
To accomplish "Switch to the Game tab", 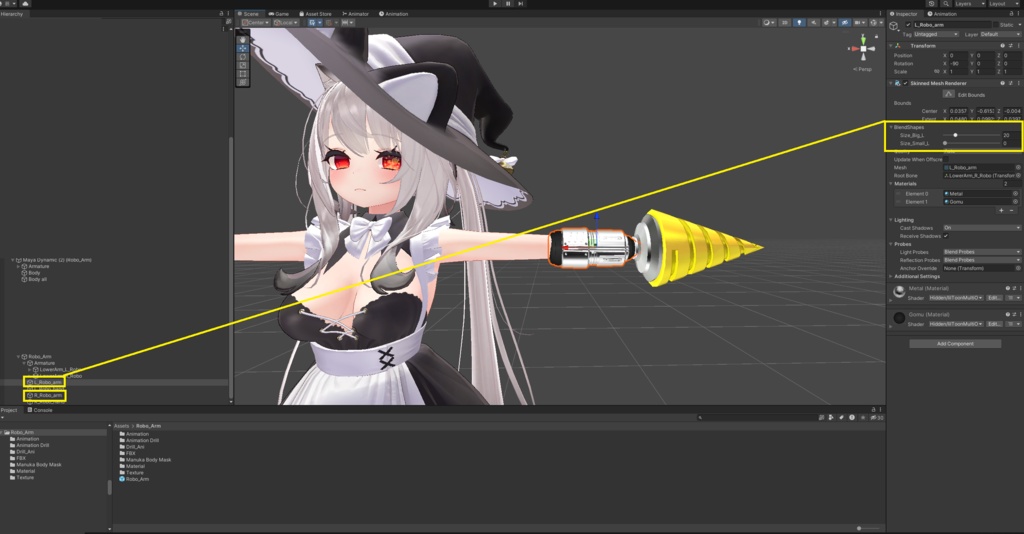I will pos(279,14).
